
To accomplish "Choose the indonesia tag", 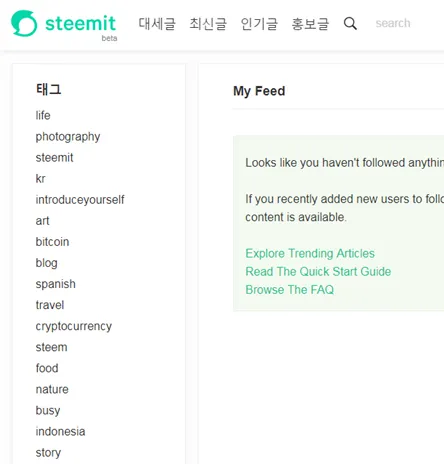I will (x=60, y=431).
